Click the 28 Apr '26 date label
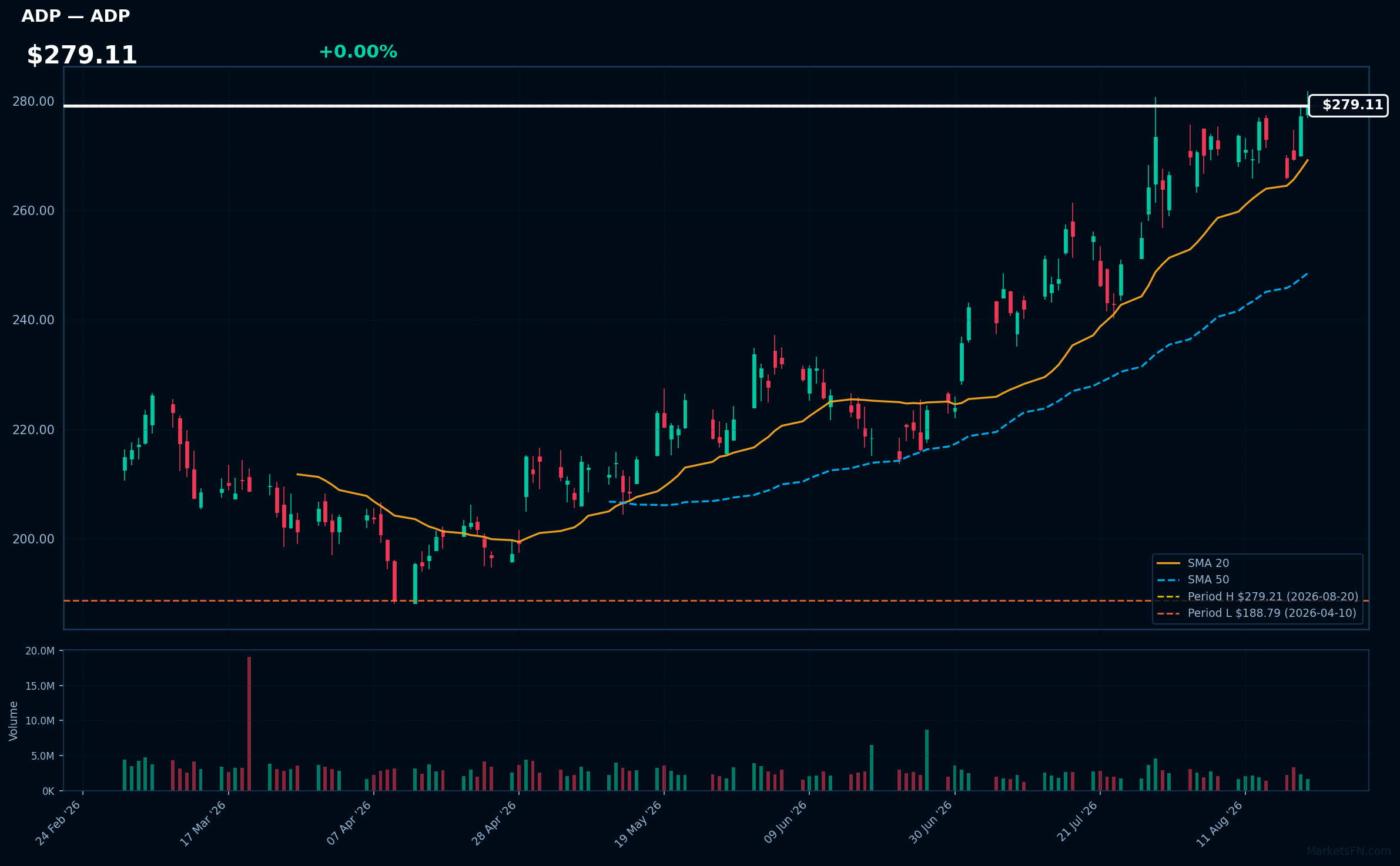This screenshot has height=866, width=1400. click(494, 823)
